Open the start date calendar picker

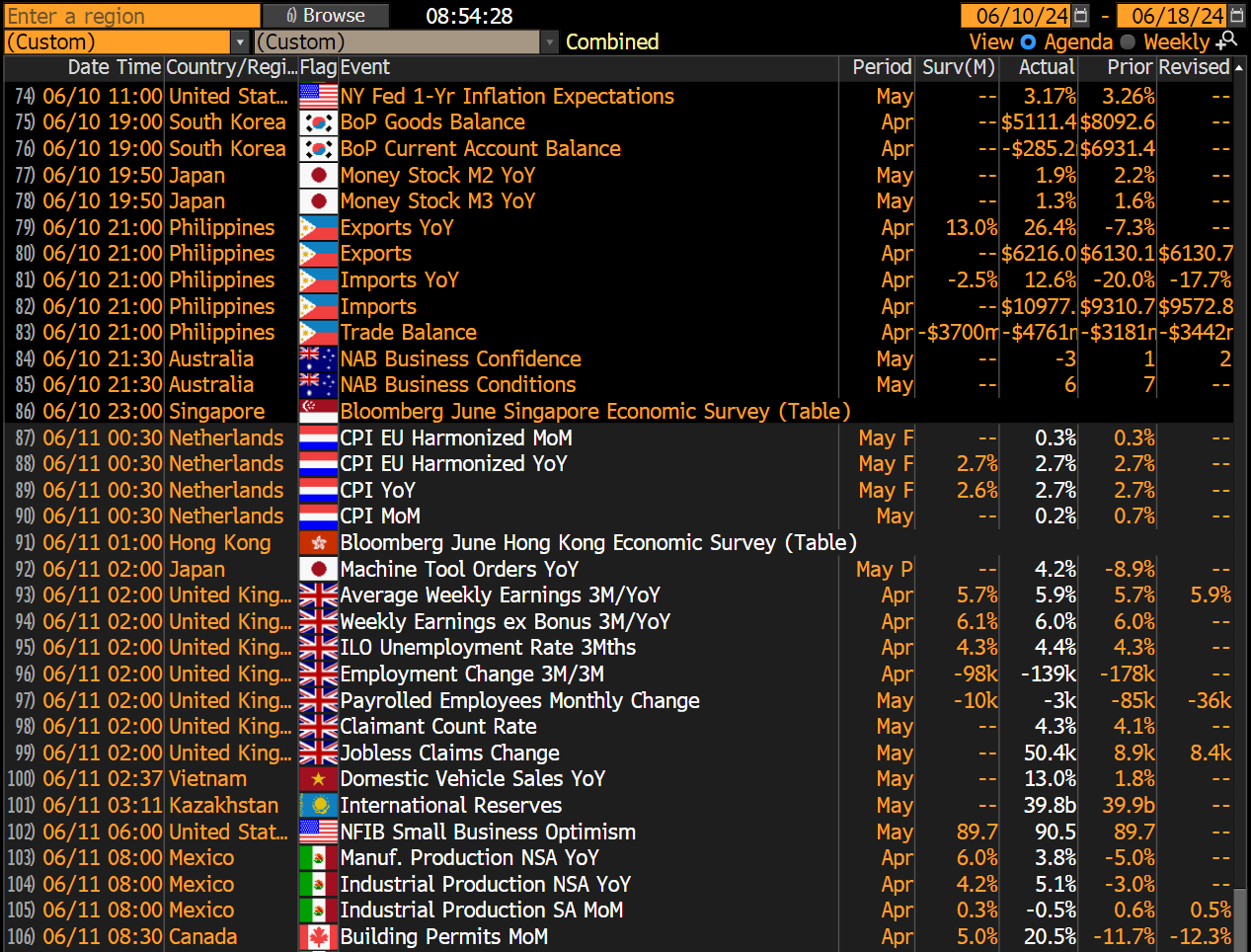(1080, 16)
